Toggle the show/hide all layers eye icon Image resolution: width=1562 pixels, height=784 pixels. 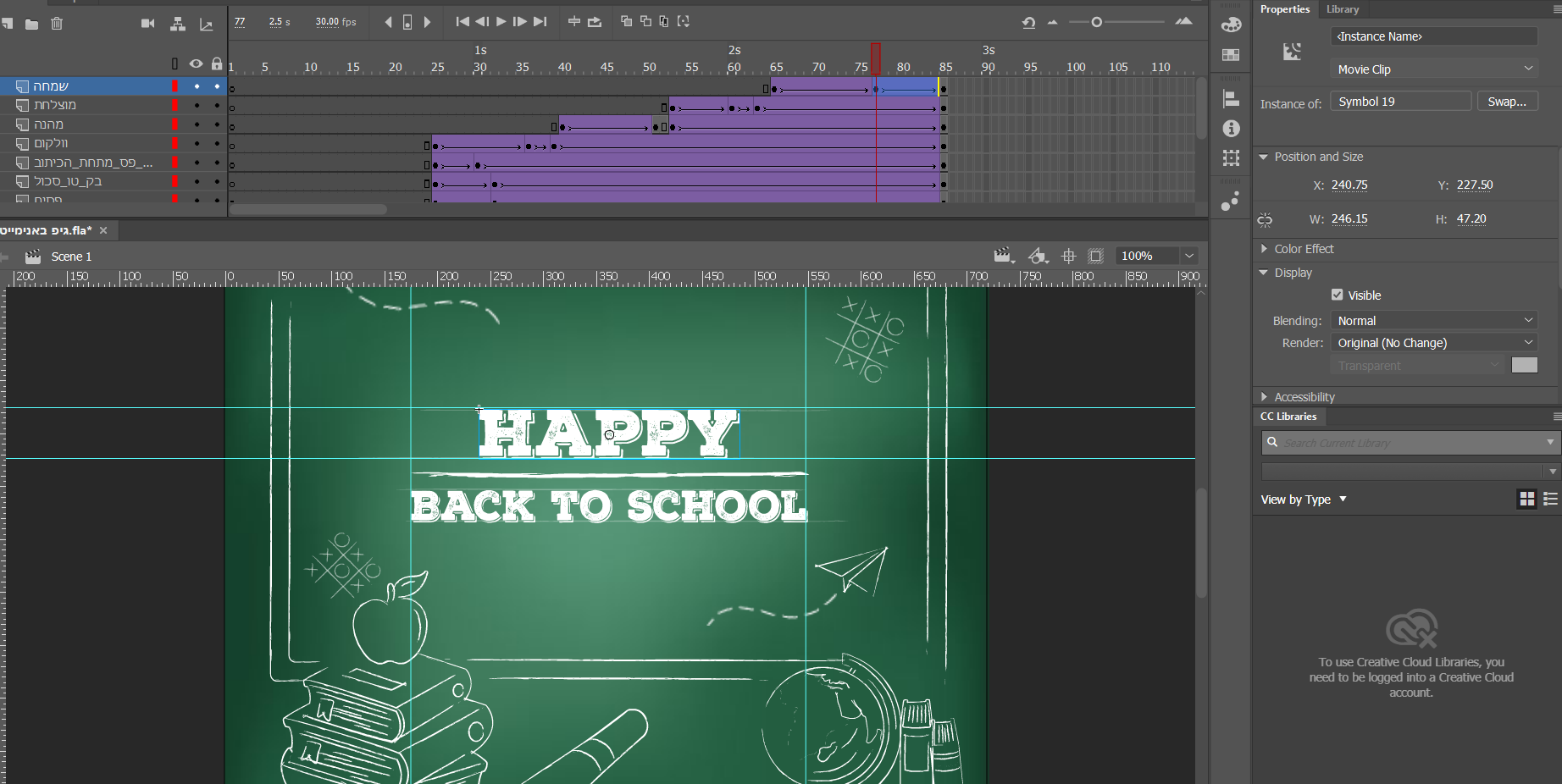pos(196,63)
